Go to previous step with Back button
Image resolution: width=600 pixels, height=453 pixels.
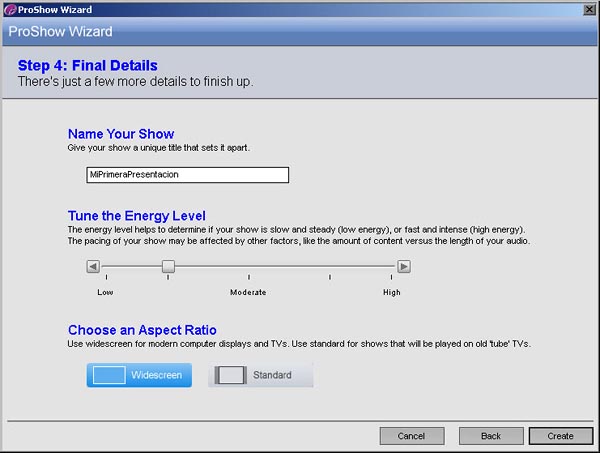click(x=491, y=436)
